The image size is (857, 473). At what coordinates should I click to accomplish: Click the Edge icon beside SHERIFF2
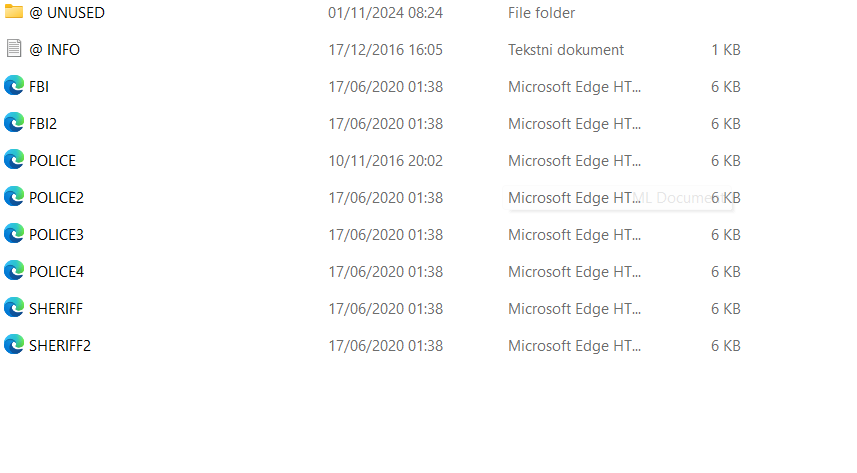(x=14, y=345)
